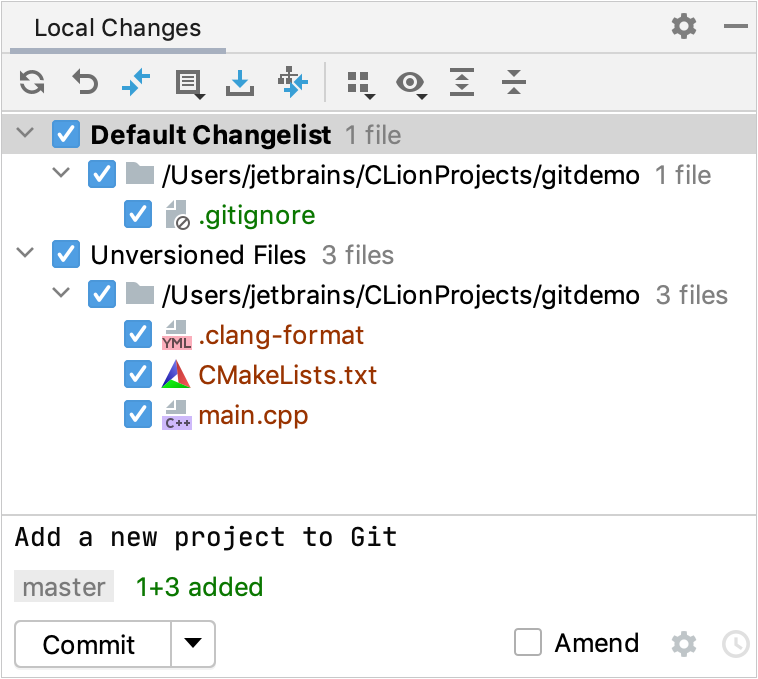Select CMakeLists.txt in the file tree

(x=287, y=375)
